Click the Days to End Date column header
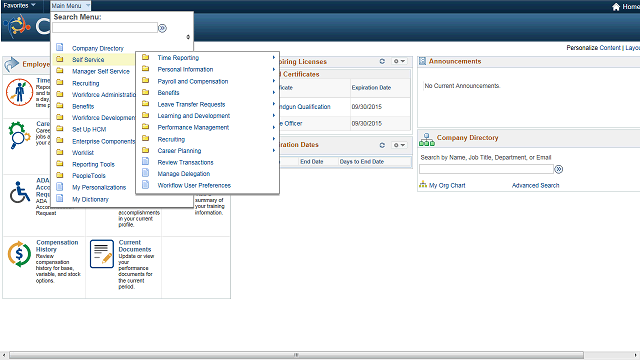640x360 pixels. [x=362, y=162]
